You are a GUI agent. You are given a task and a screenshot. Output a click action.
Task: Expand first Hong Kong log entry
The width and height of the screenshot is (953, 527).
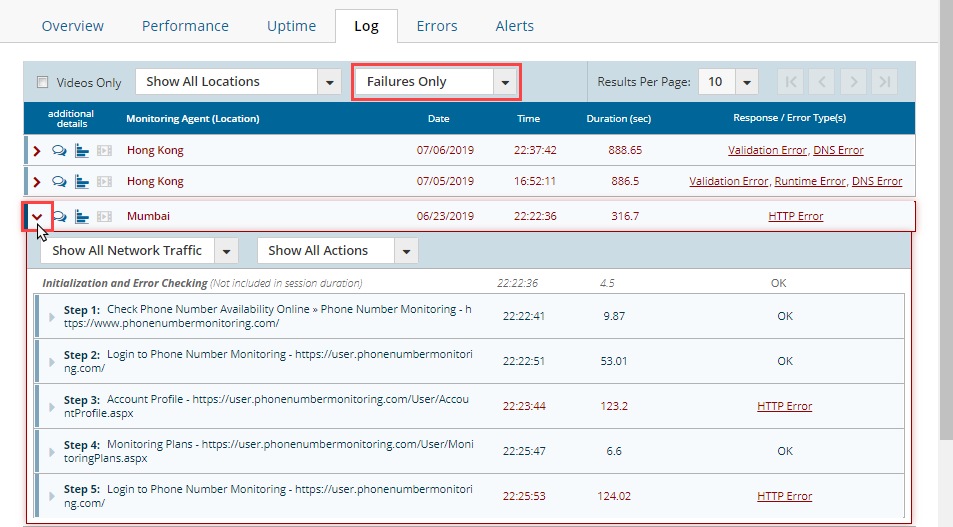click(37, 151)
